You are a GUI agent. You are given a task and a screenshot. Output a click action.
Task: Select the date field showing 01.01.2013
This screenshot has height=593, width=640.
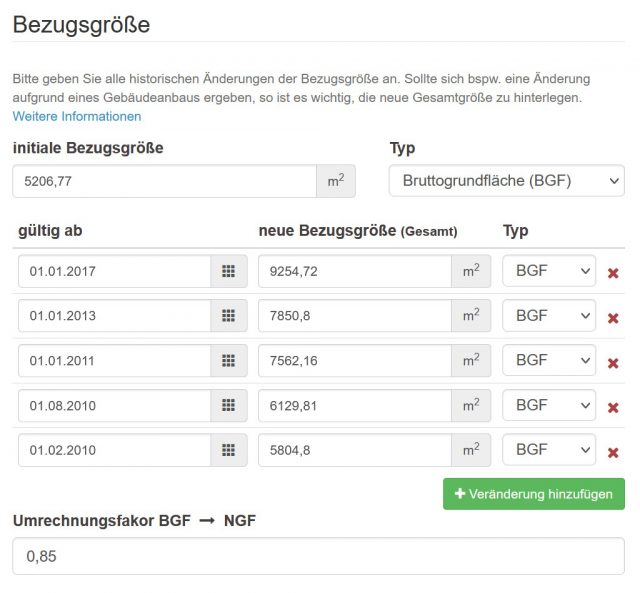[x=115, y=315]
